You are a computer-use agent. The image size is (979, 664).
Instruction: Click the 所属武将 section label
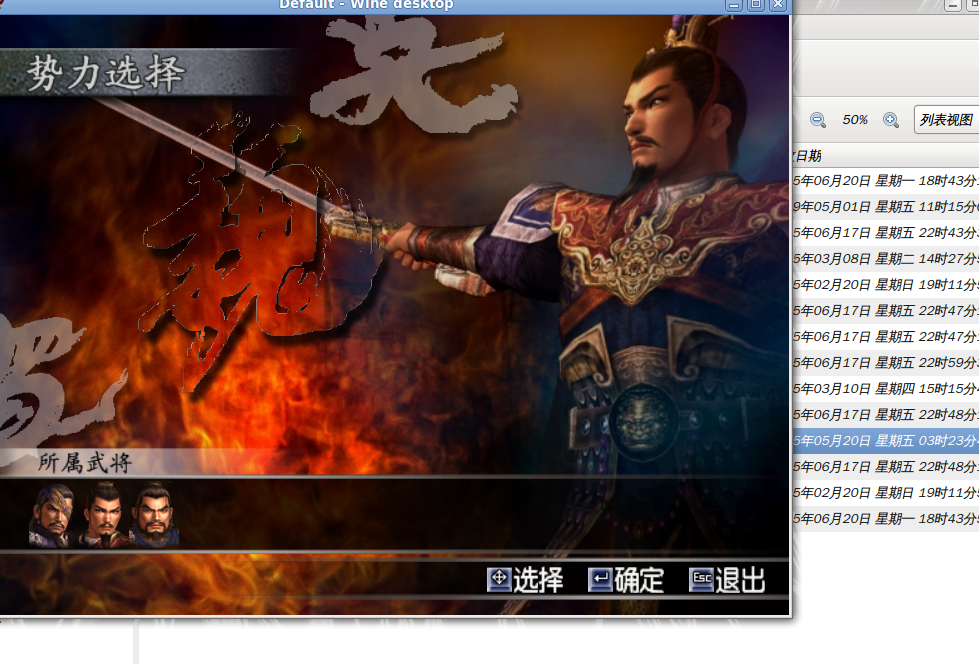[85, 463]
